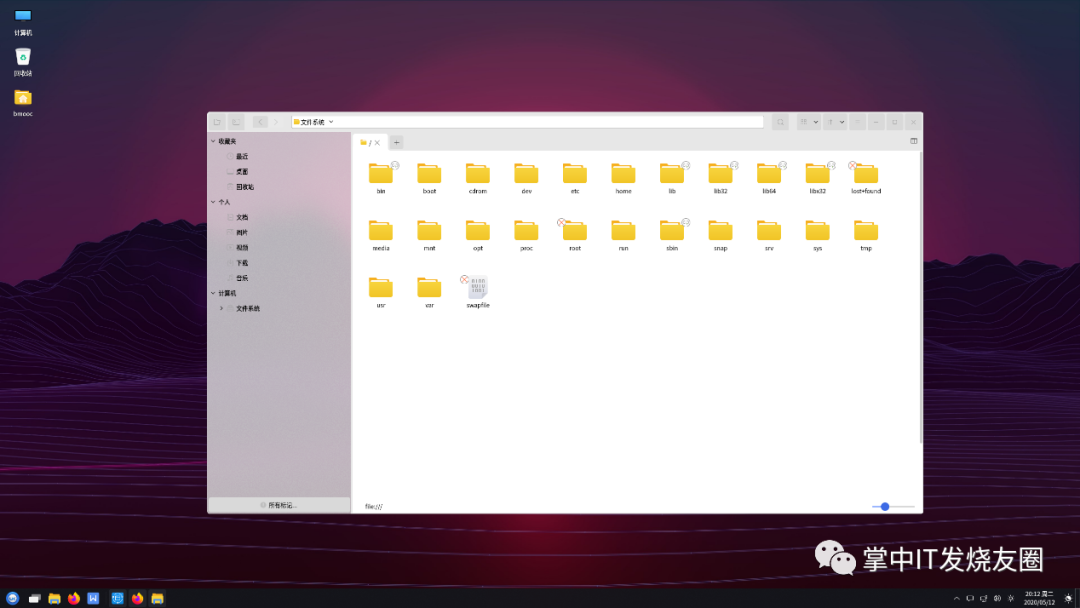The width and height of the screenshot is (1080, 608).
Task: Close the "/" tab
Action: coord(377,143)
